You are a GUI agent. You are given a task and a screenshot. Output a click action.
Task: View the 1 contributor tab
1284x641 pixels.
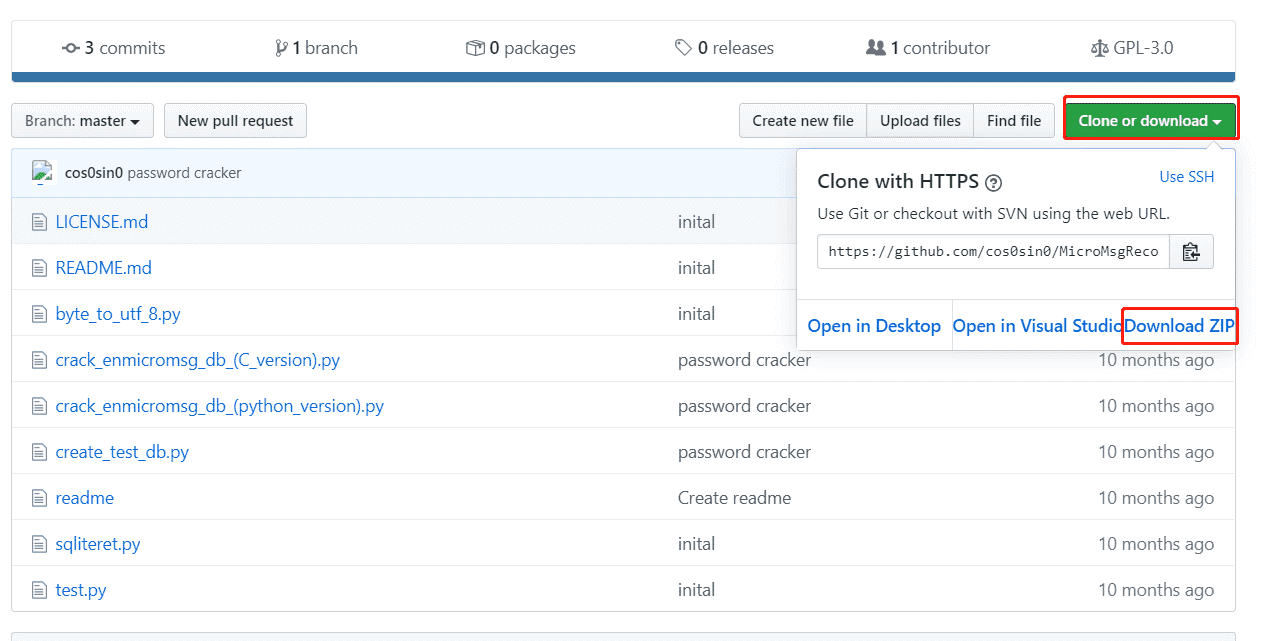[928, 48]
